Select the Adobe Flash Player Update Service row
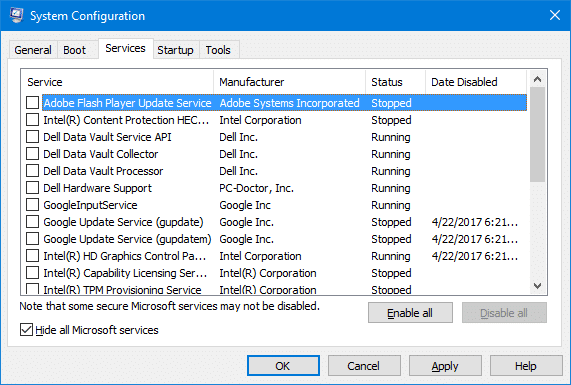Screen dimensions: 571x385 click(x=284, y=103)
